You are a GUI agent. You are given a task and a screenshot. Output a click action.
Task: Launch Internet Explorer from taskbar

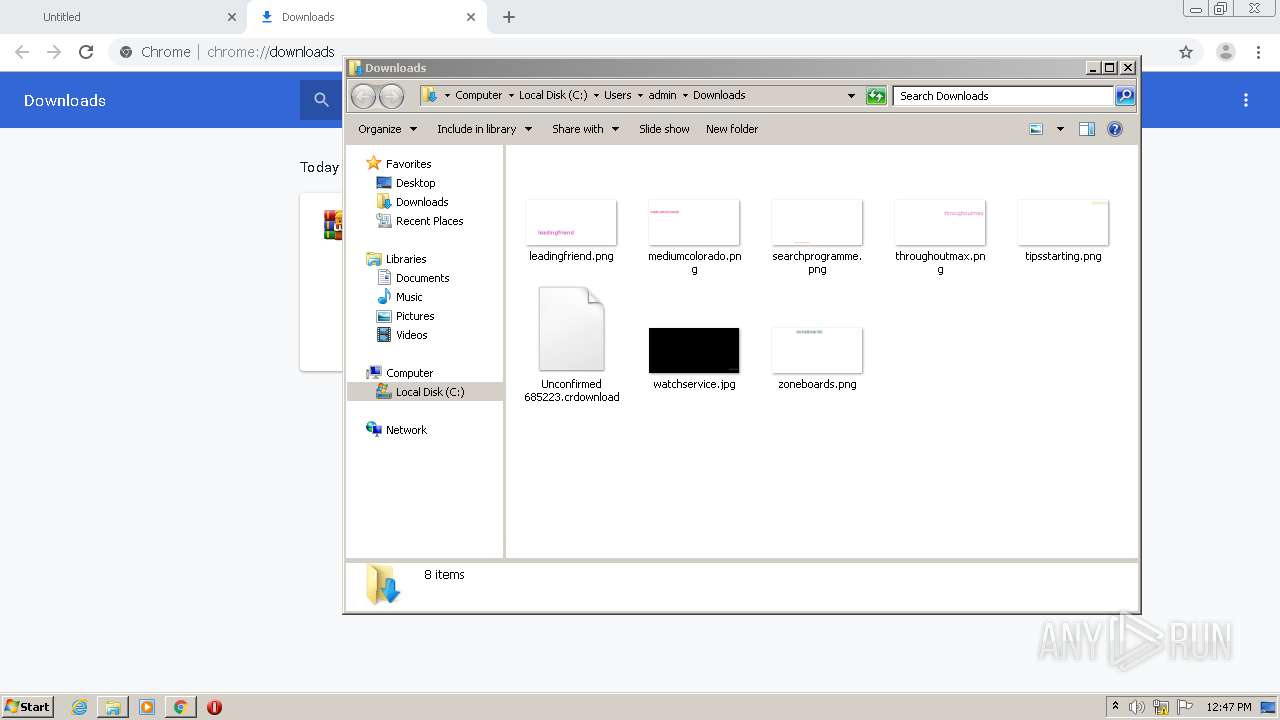(x=80, y=707)
